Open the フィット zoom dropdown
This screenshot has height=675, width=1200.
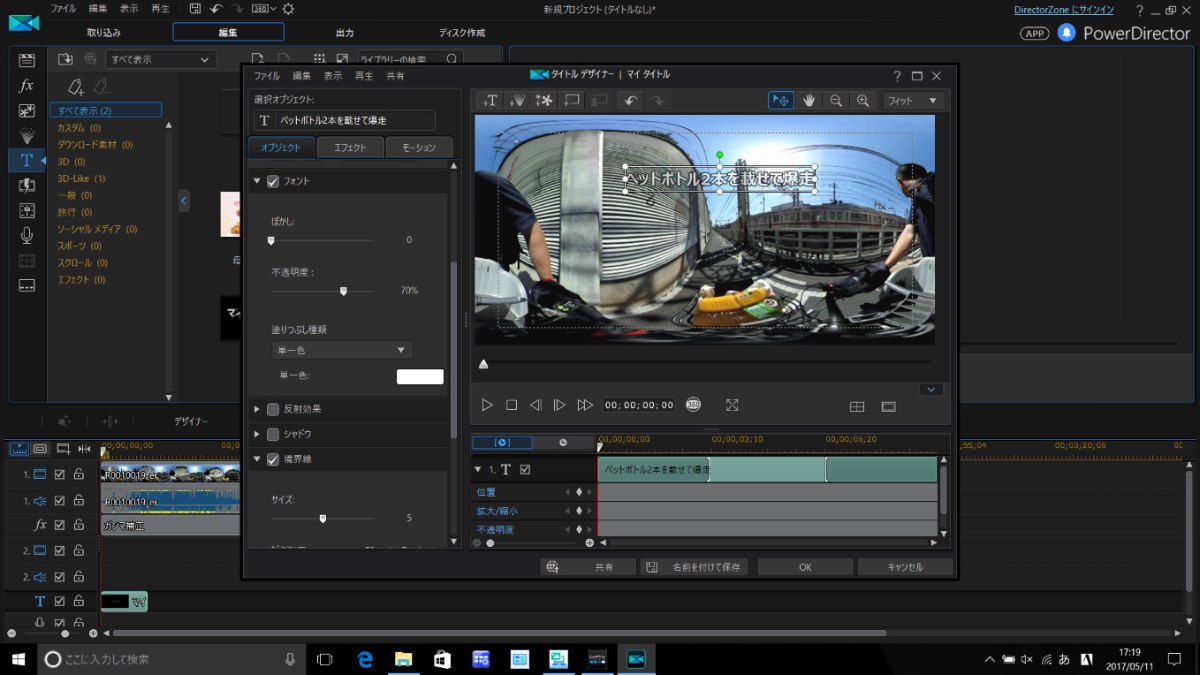pos(913,100)
